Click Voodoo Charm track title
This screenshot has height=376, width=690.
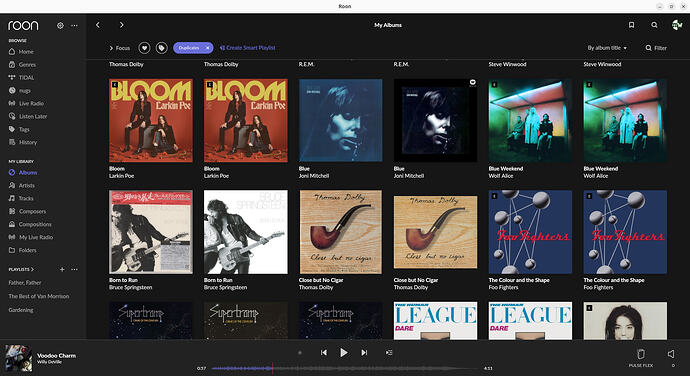point(56,355)
